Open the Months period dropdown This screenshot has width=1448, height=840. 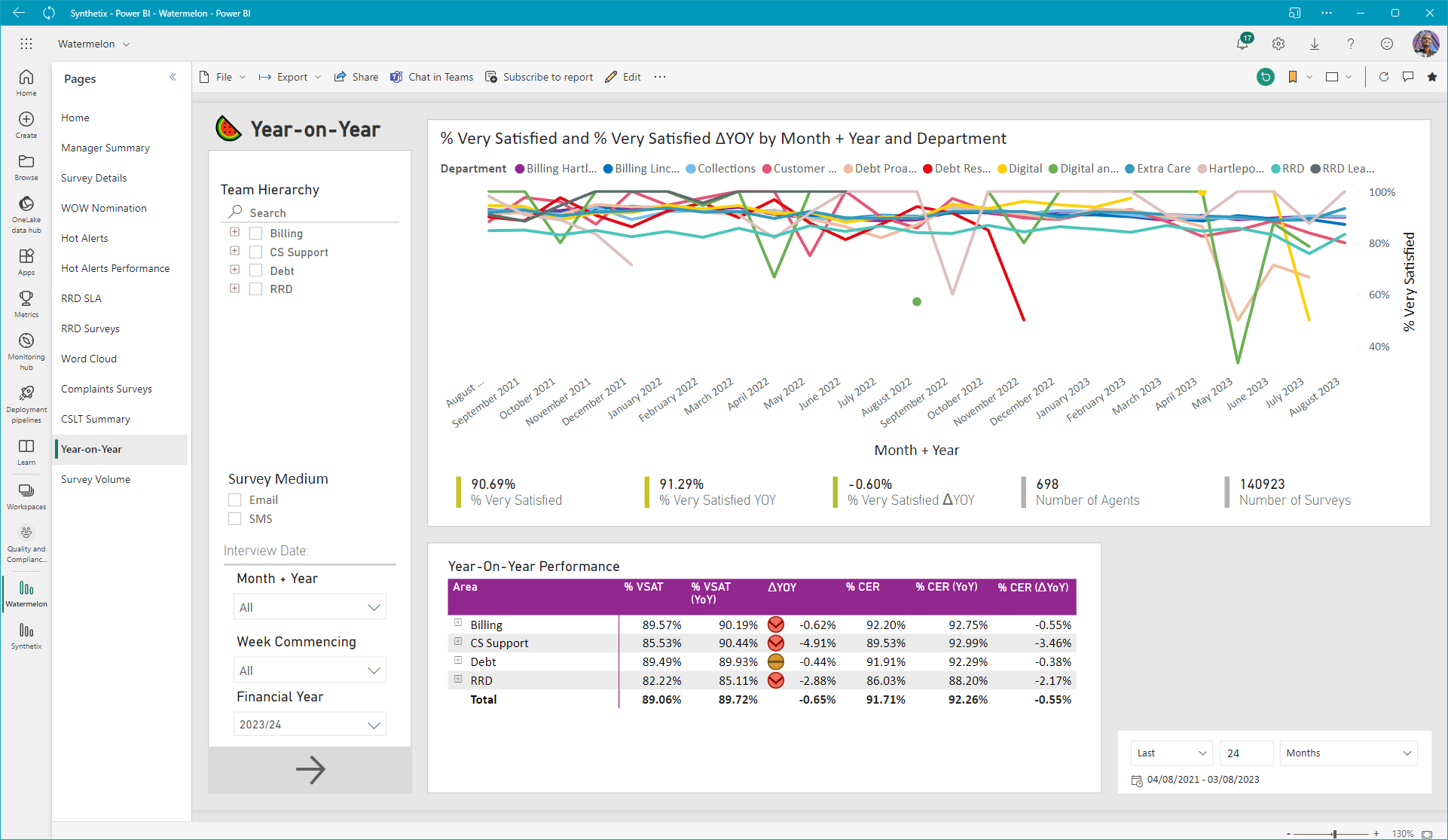pyautogui.click(x=1348, y=753)
